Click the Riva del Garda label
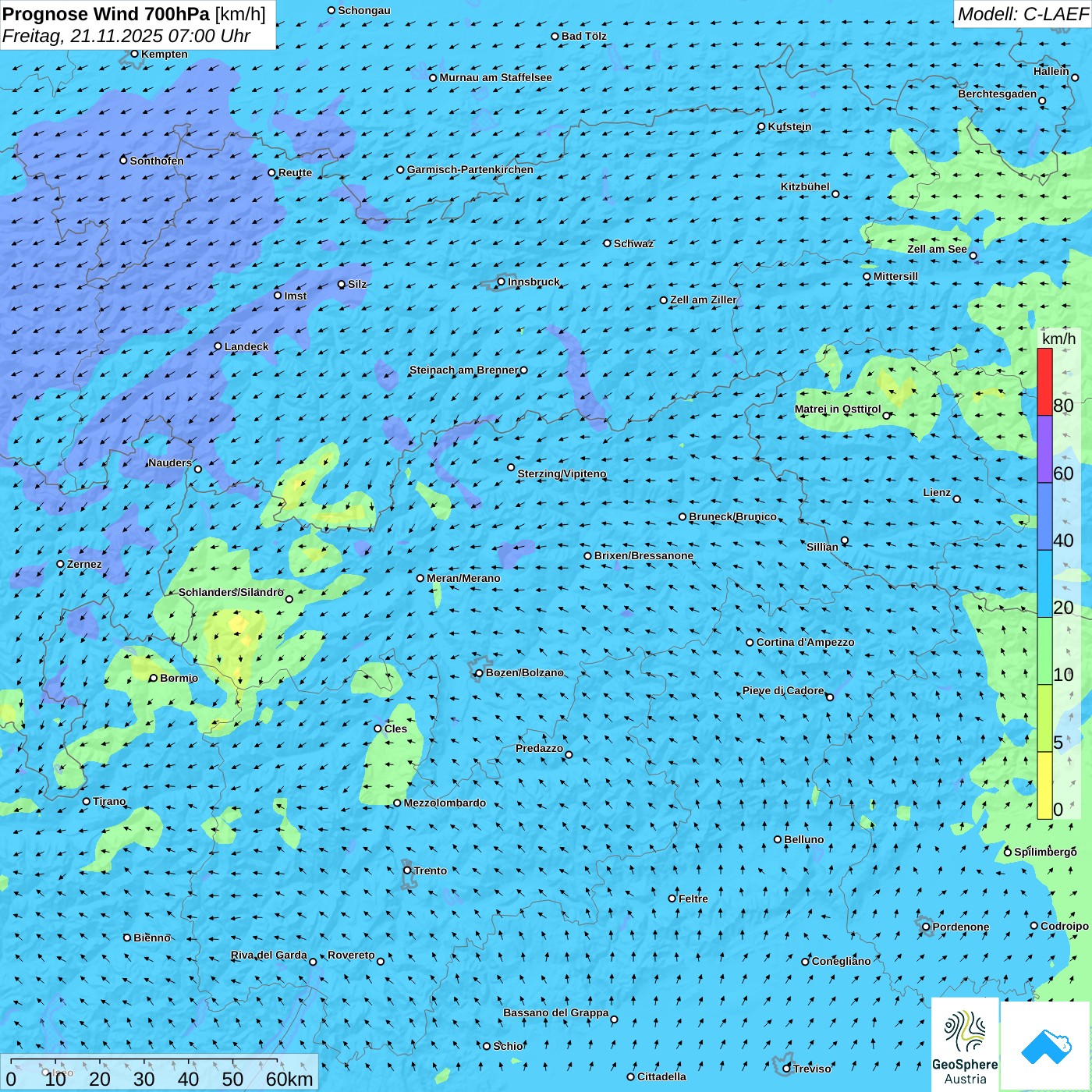The height and width of the screenshot is (1092, 1092). tap(269, 955)
